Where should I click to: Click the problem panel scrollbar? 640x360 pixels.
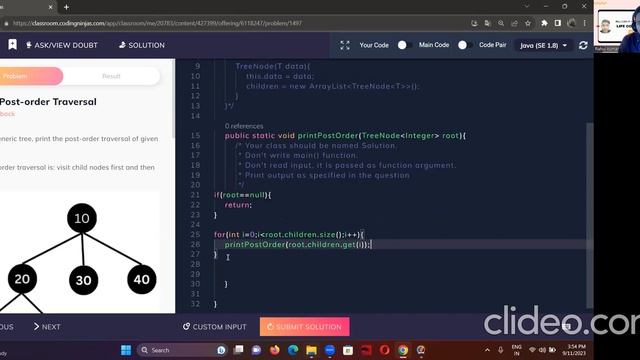click(x=173, y=98)
